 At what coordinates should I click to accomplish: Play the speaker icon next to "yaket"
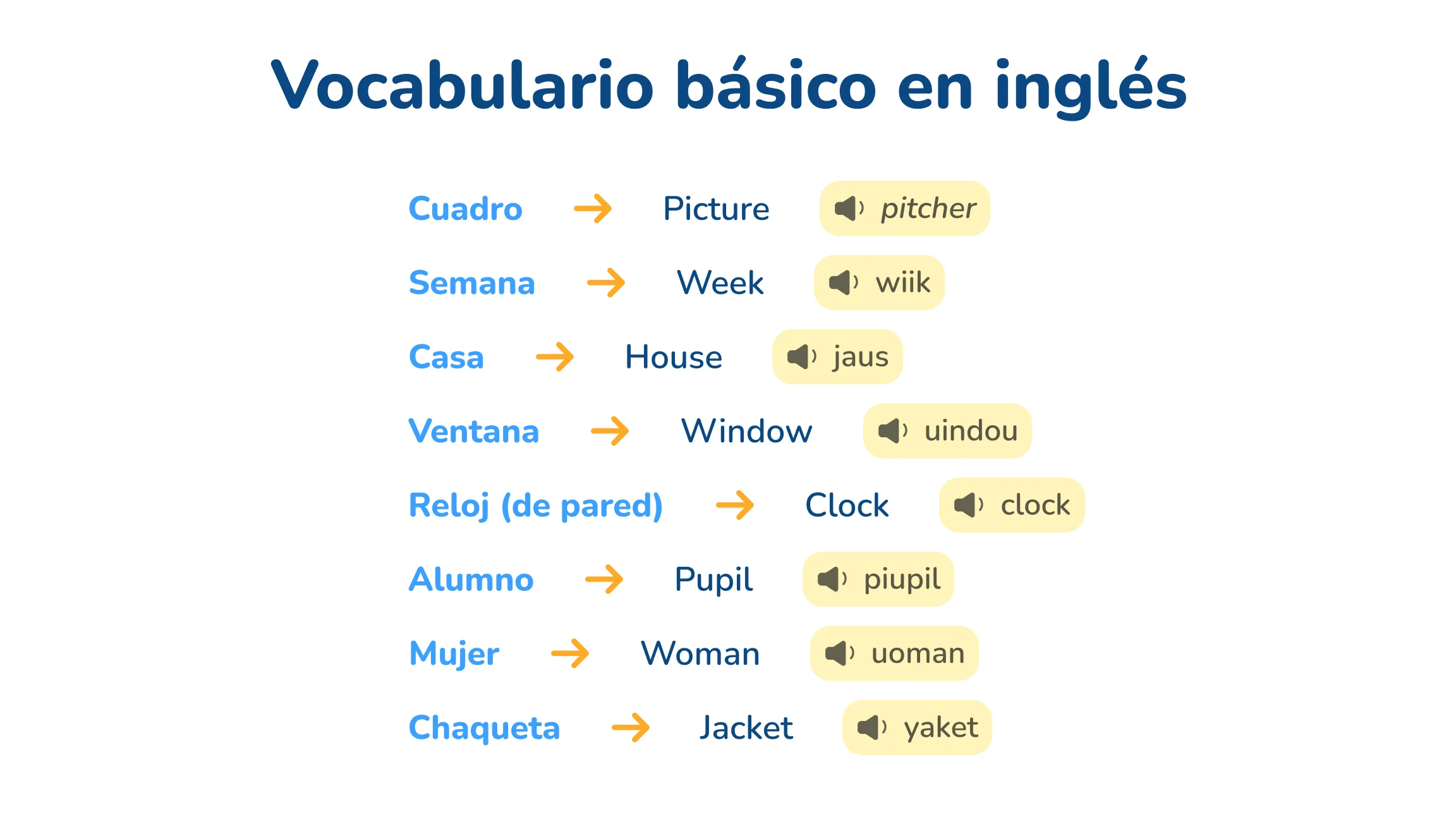pyautogui.click(x=871, y=727)
